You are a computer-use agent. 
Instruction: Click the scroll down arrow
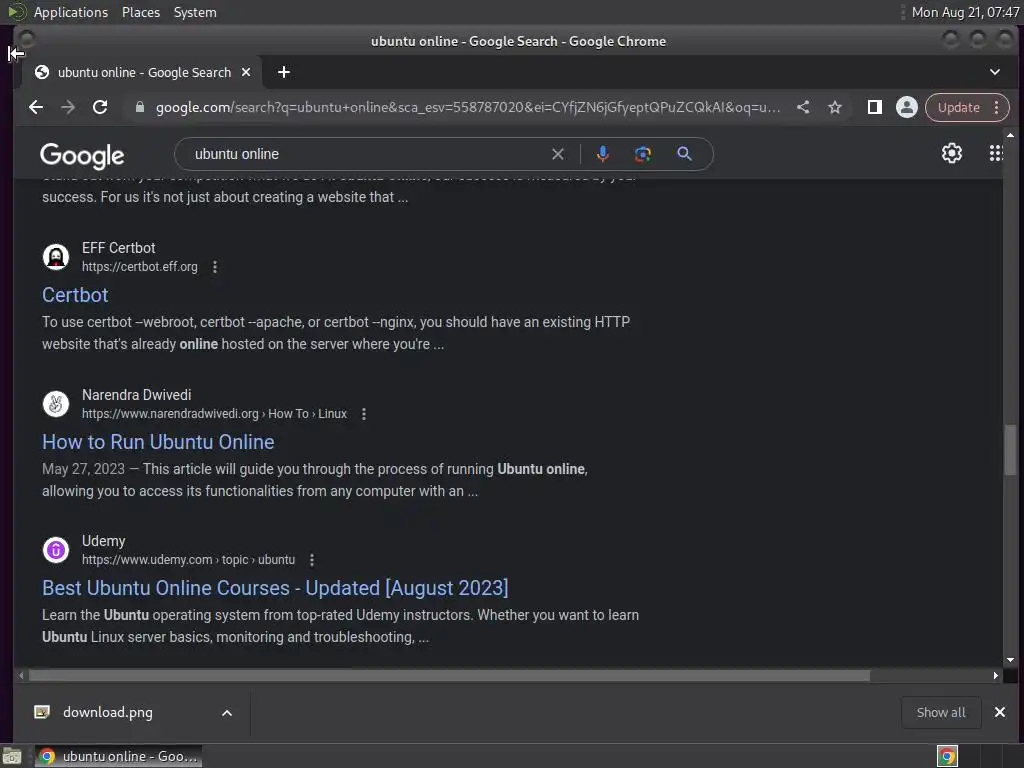[1010, 660]
